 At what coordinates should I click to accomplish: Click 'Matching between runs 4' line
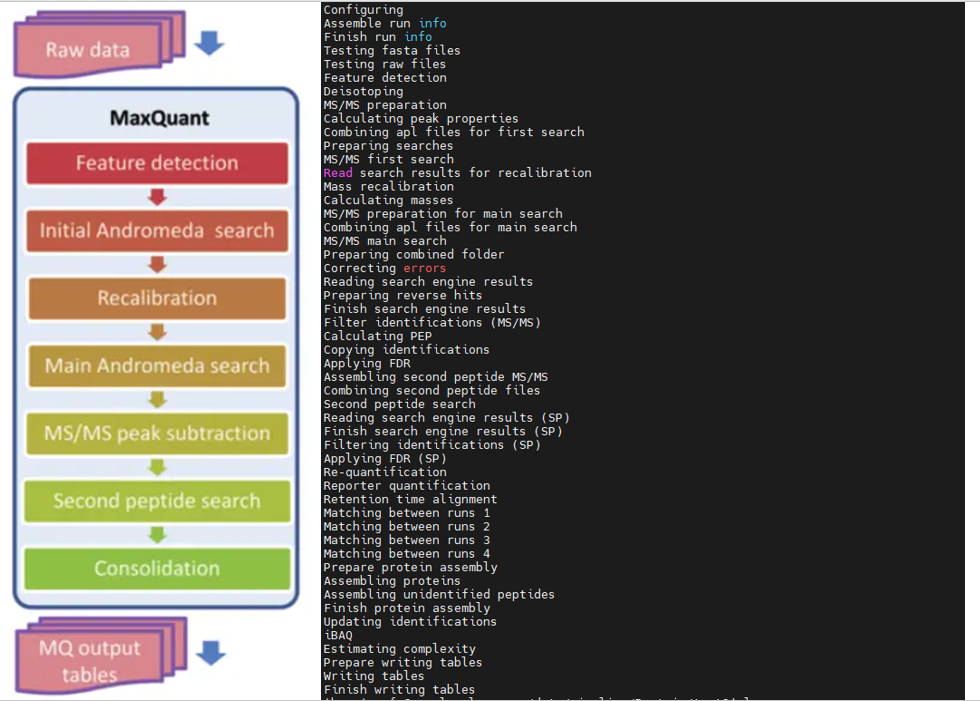click(407, 554)
